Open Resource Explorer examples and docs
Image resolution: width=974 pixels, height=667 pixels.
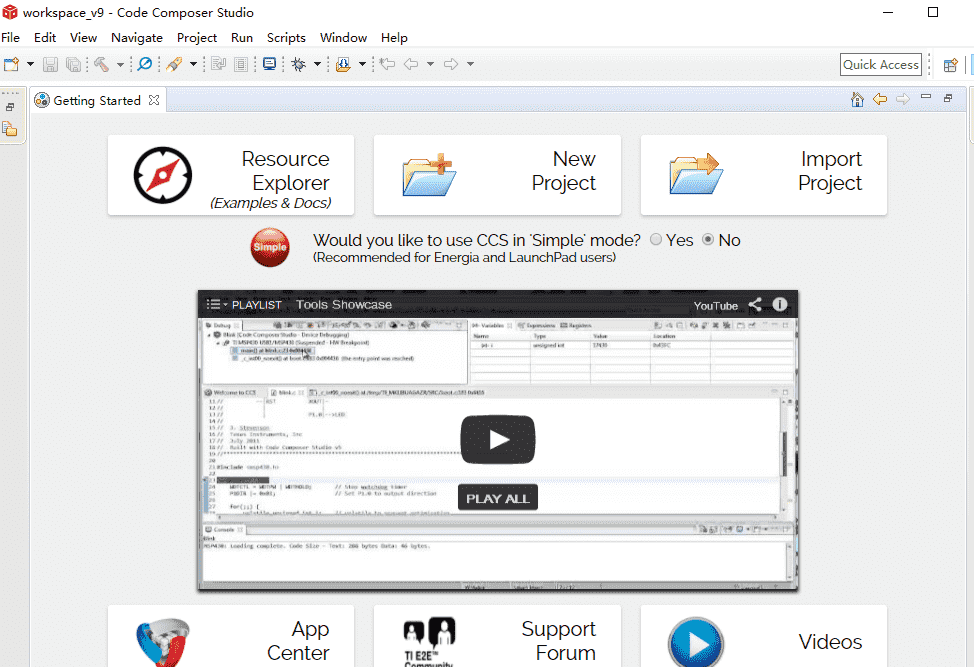tap(231, 175)
